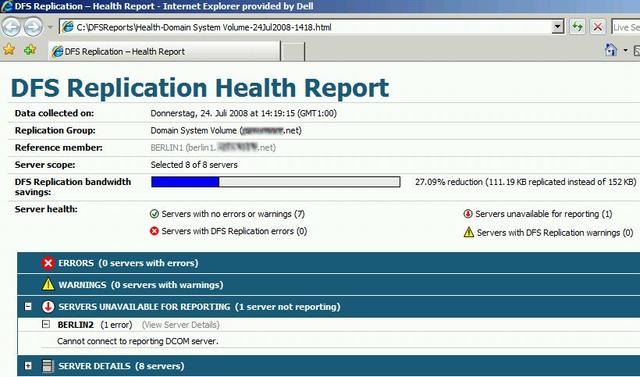Open WARNINGS (0 servers with warnings) header
Viewport: 640px width, 377px height.
(141, 285)
